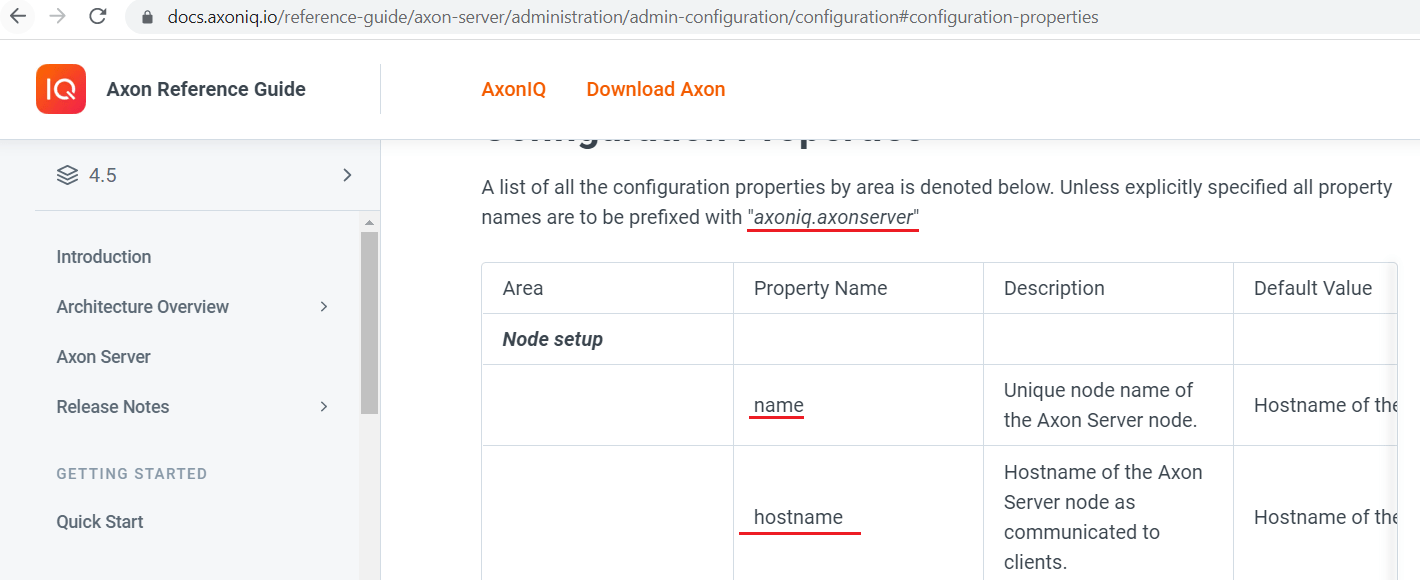
Task: Reload the page with refresh icon
Action: [98, 17]
